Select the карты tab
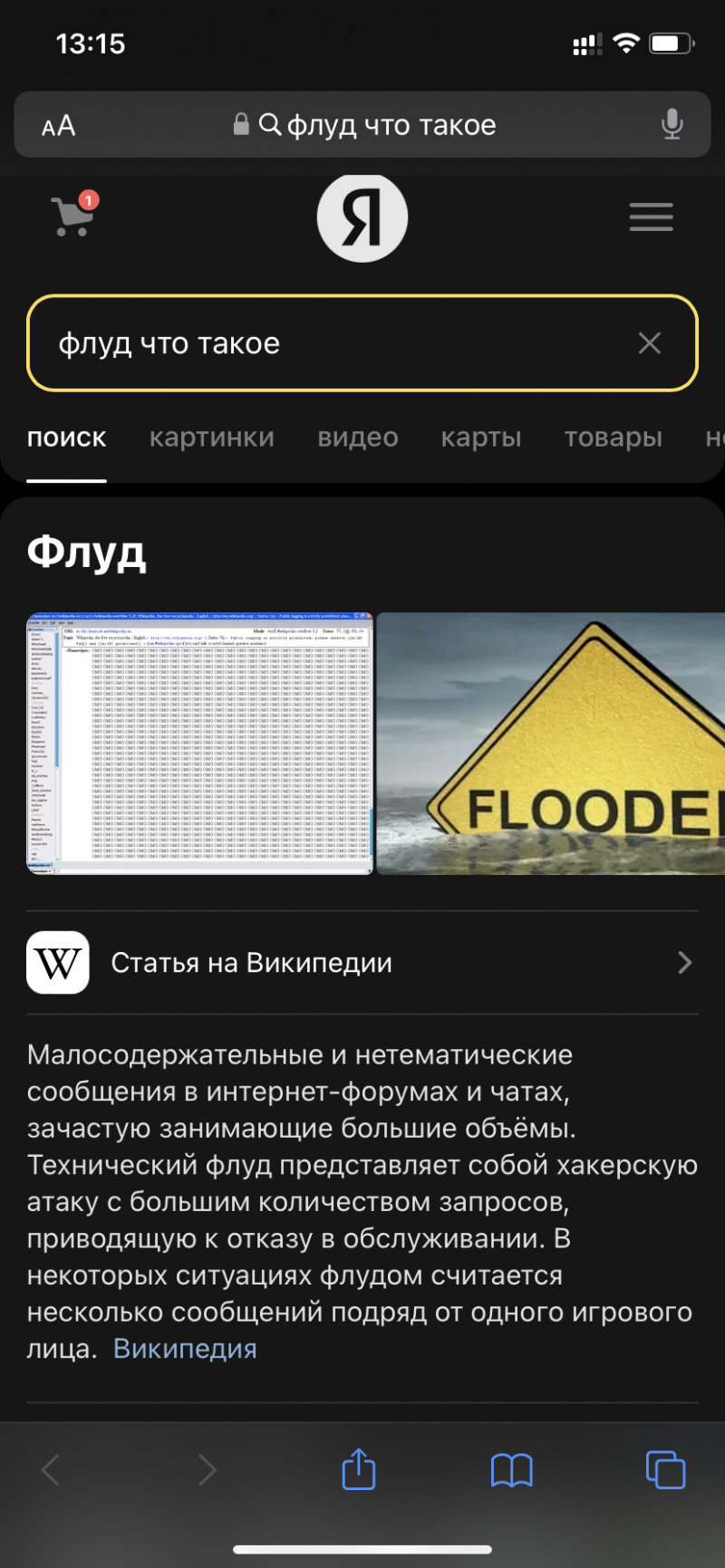This screenshot has height=1568, width=725. tap(481, 438)
